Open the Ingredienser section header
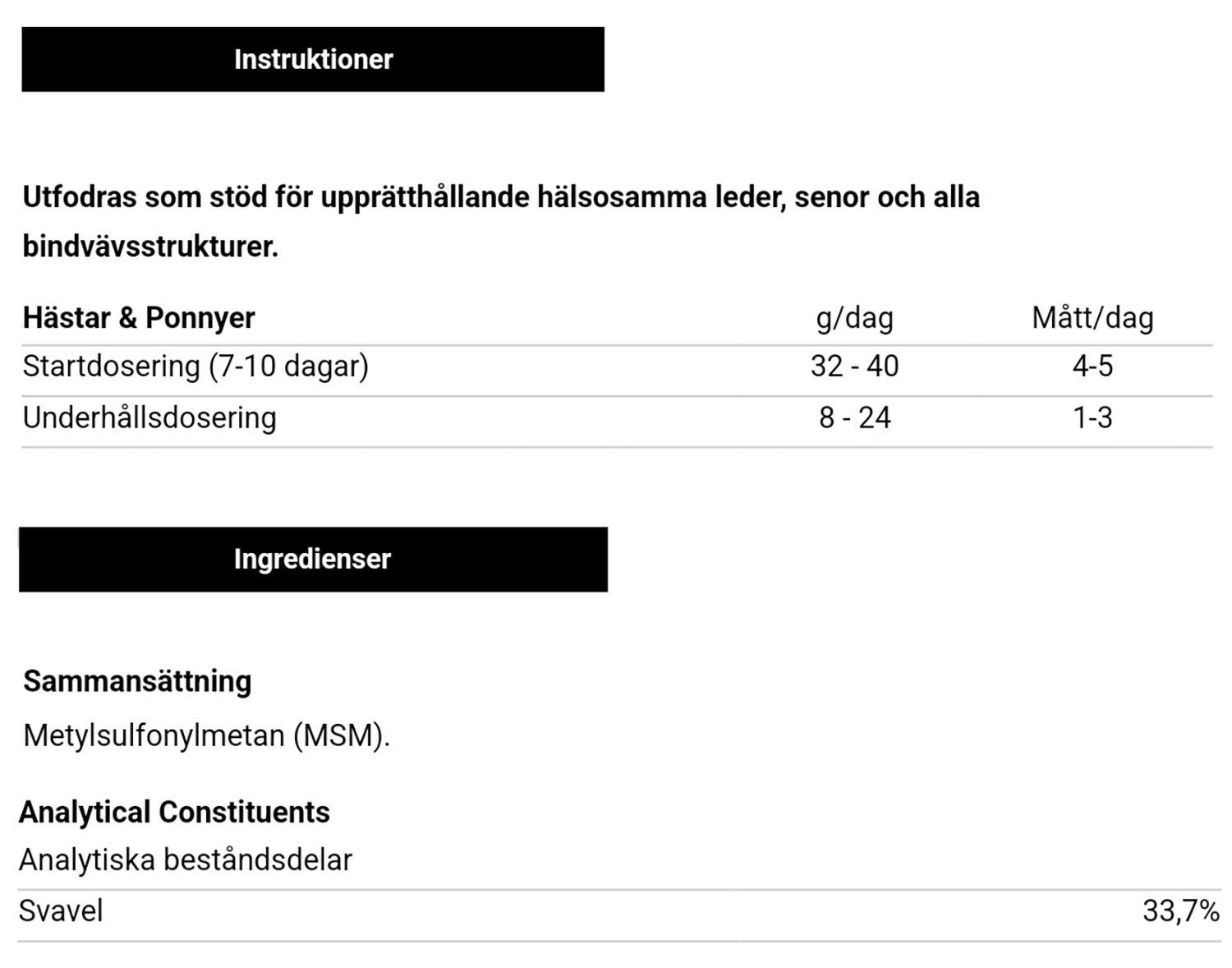The height and width of the screenshot is (968, 1232). 313,559
